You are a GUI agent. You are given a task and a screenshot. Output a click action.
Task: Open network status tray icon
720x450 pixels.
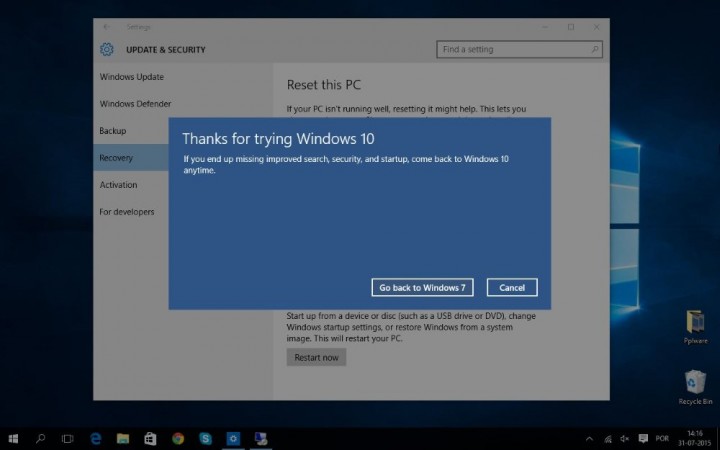[608, 439]
